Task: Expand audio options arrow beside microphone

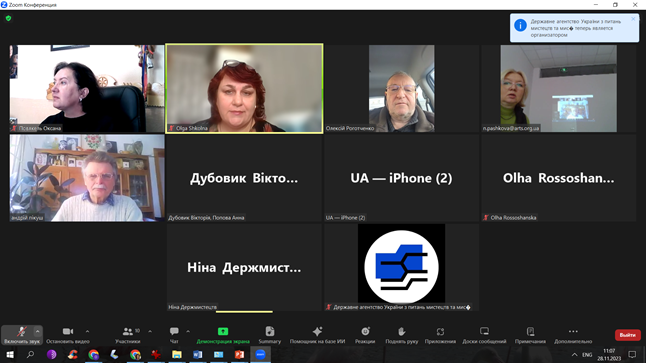Action: coord(37,331)
